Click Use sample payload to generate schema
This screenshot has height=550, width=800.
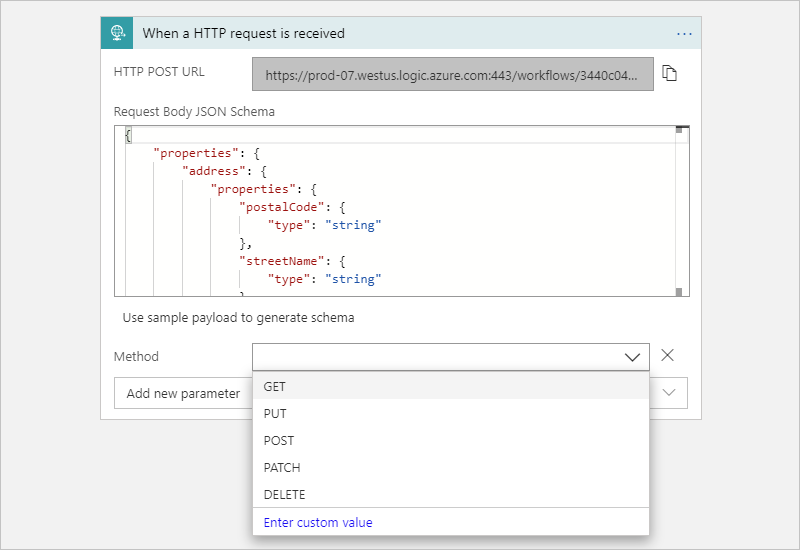point(238,318)
